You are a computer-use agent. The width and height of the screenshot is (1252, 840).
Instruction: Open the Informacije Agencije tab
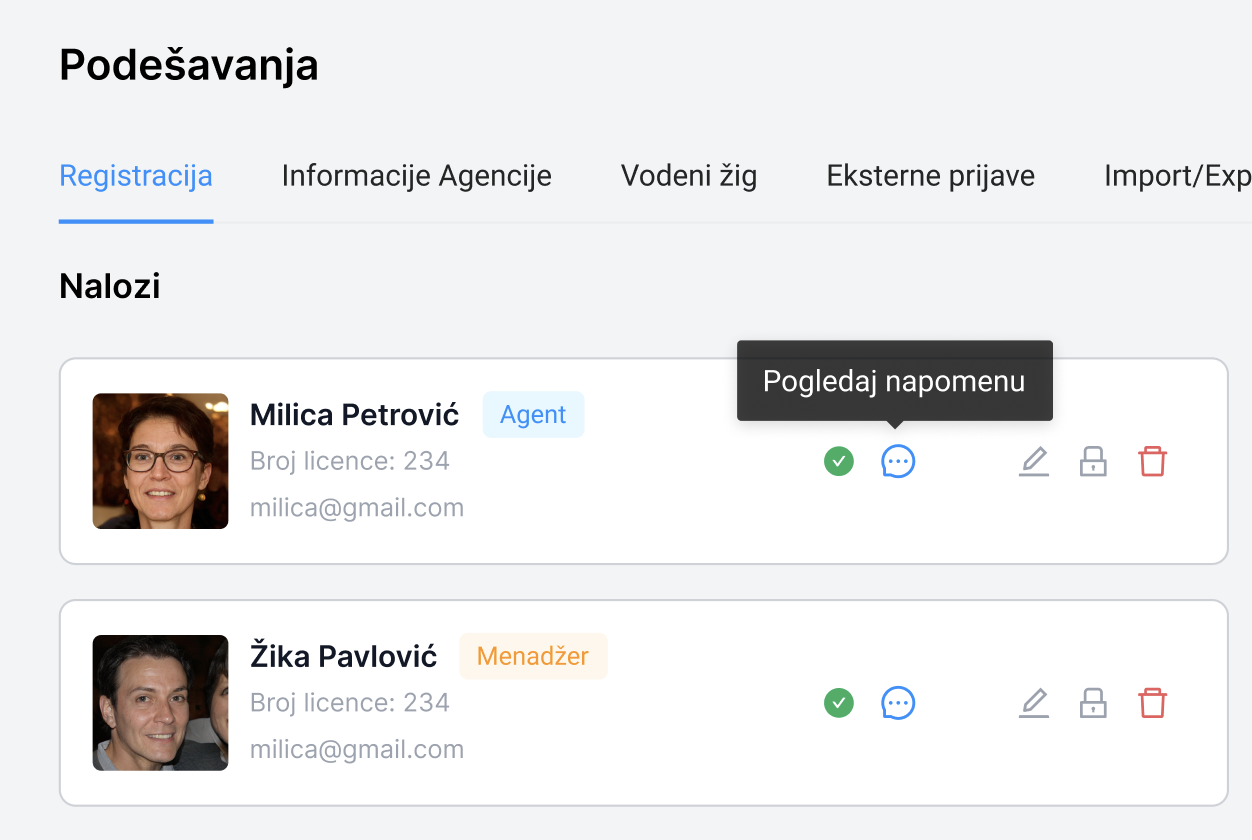(416, 176)
